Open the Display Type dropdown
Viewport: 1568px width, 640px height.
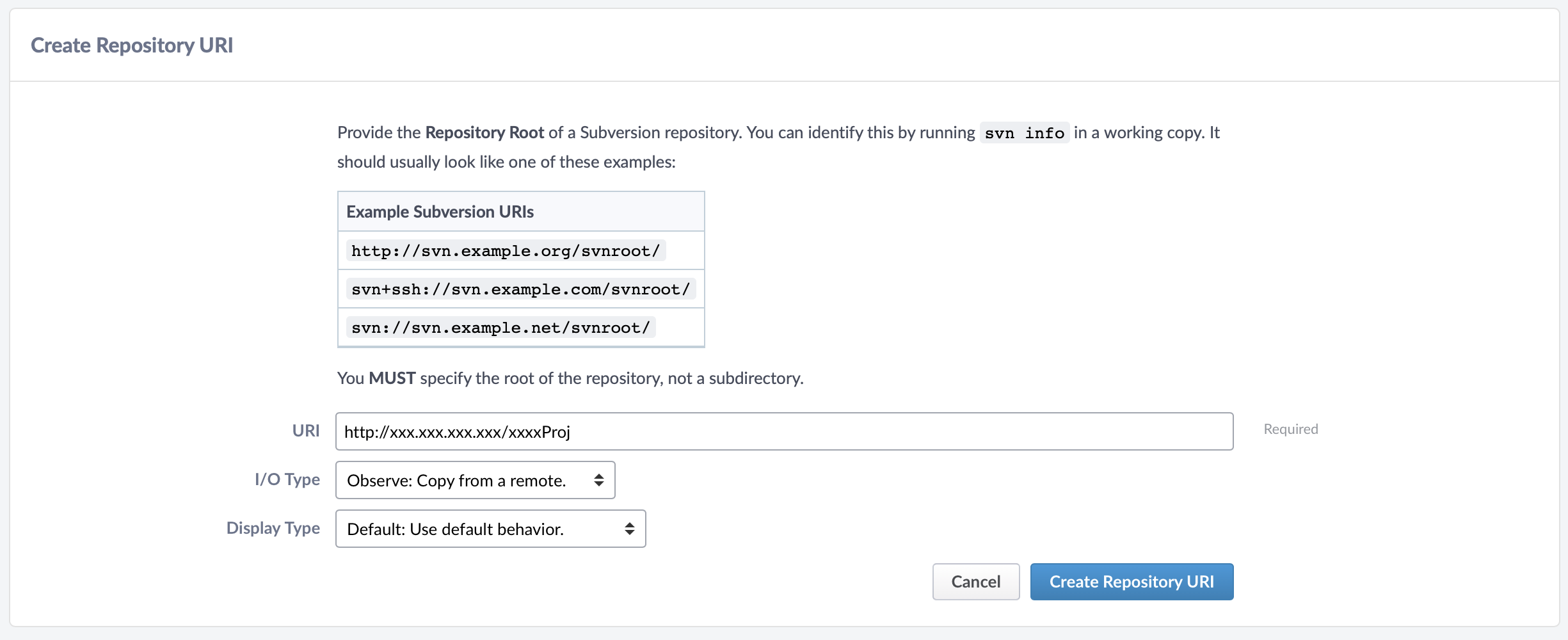(490, 529)
